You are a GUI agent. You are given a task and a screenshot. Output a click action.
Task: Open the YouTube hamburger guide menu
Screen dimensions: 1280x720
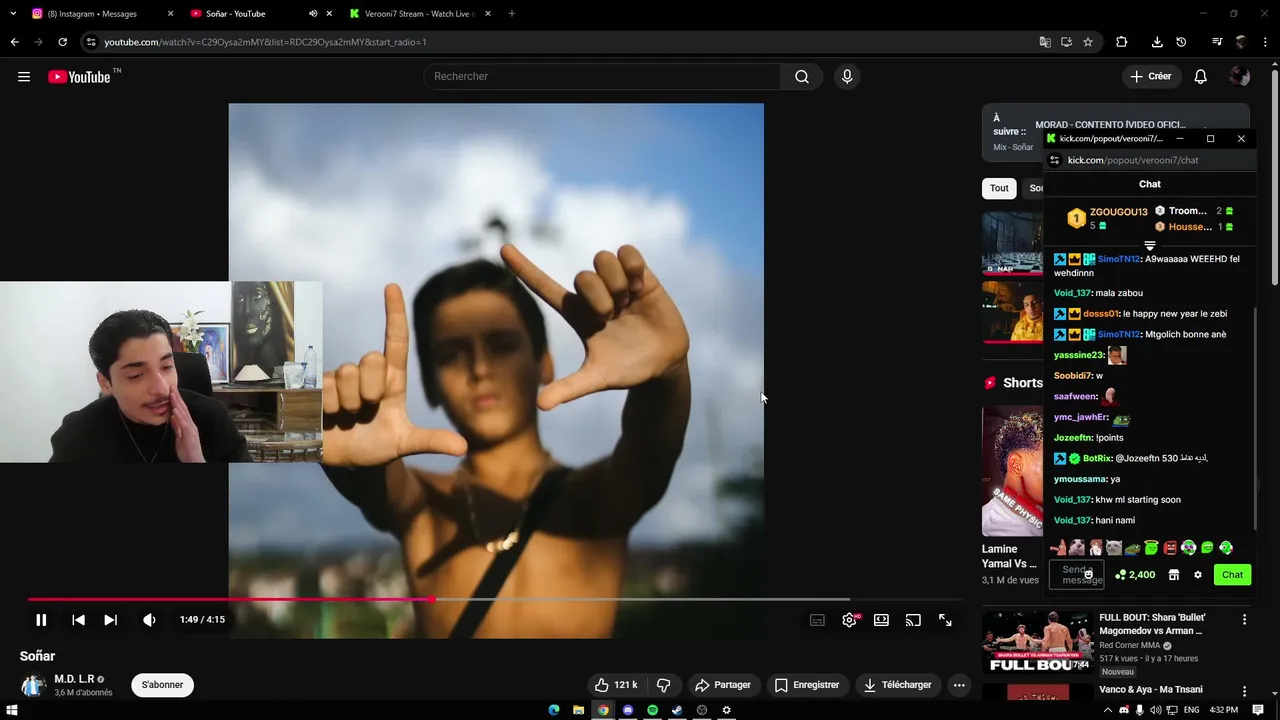click(x=24, y=77)
